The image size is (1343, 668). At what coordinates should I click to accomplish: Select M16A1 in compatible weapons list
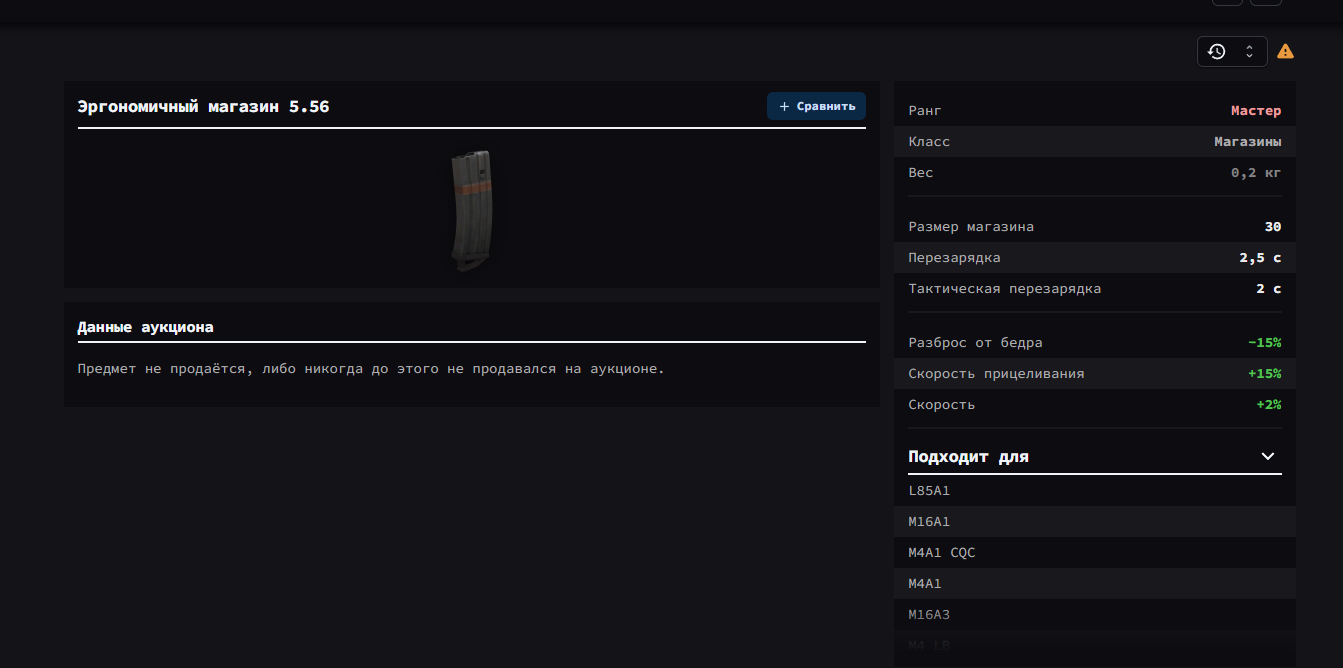929,522
